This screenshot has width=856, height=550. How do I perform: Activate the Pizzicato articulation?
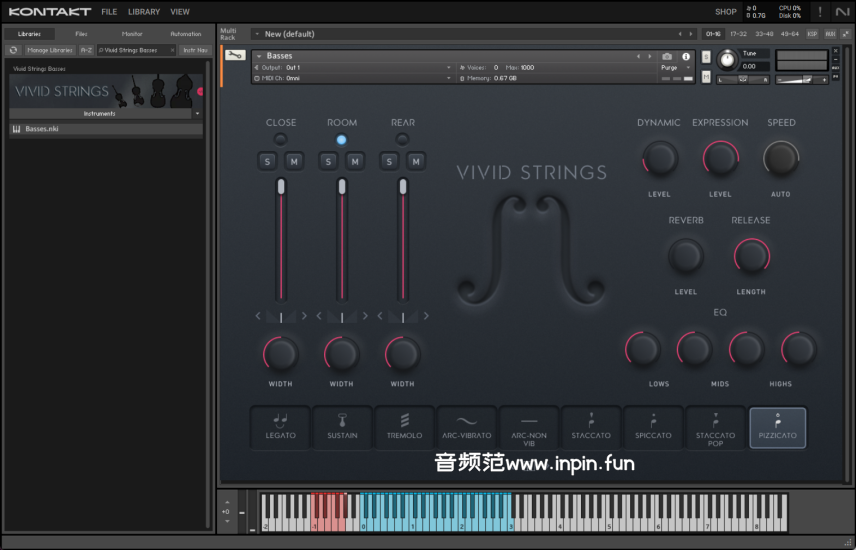point(777,427)
